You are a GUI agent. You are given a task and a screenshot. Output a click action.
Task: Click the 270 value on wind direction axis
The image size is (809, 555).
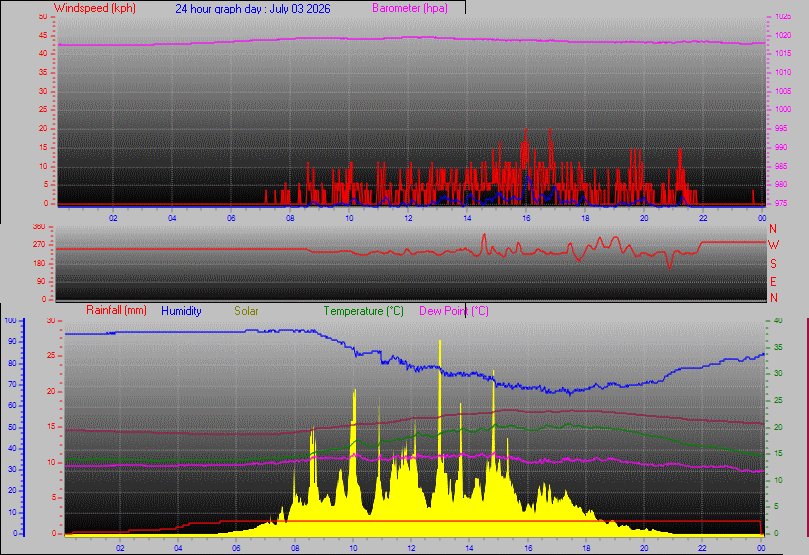[x=39, y=244]
